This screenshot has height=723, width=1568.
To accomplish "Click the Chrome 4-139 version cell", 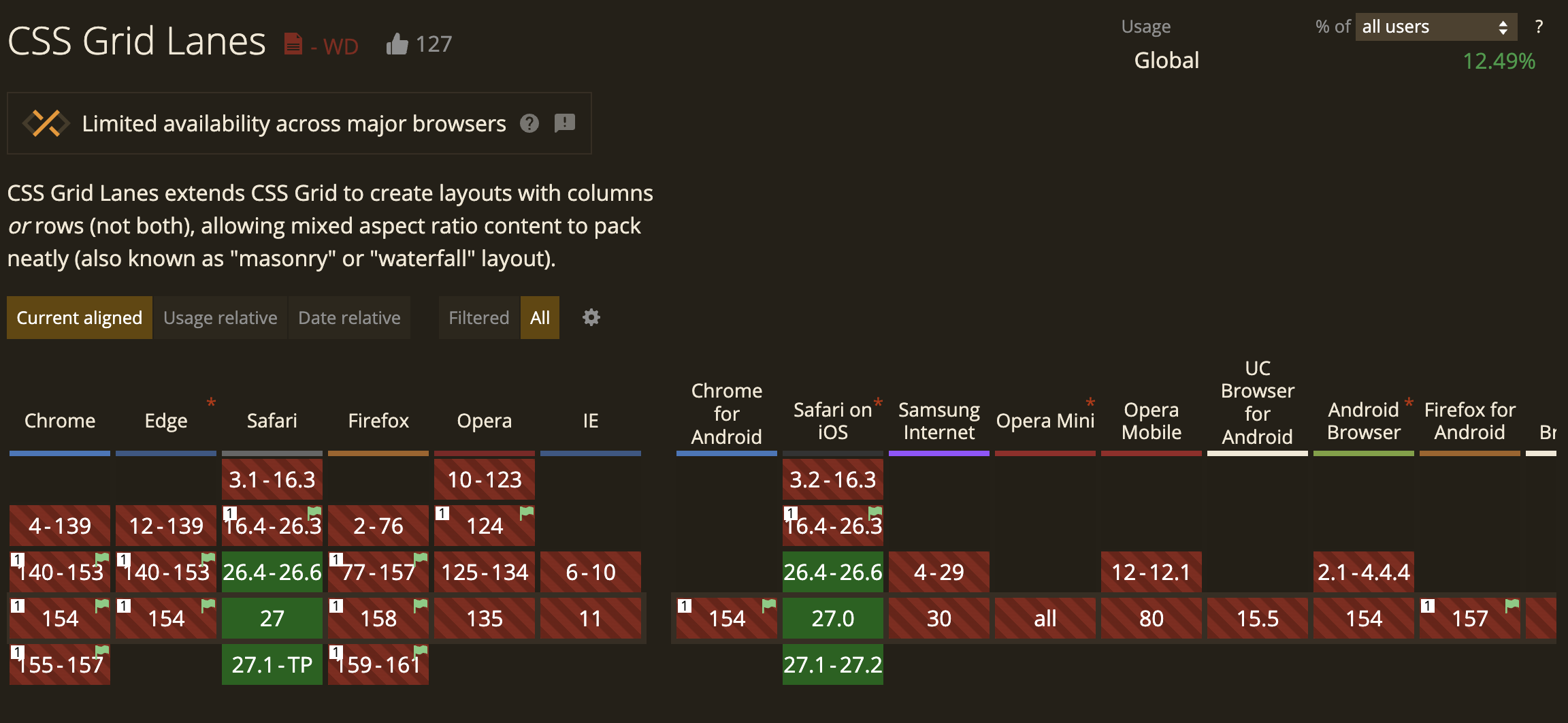I will [60, 526].
